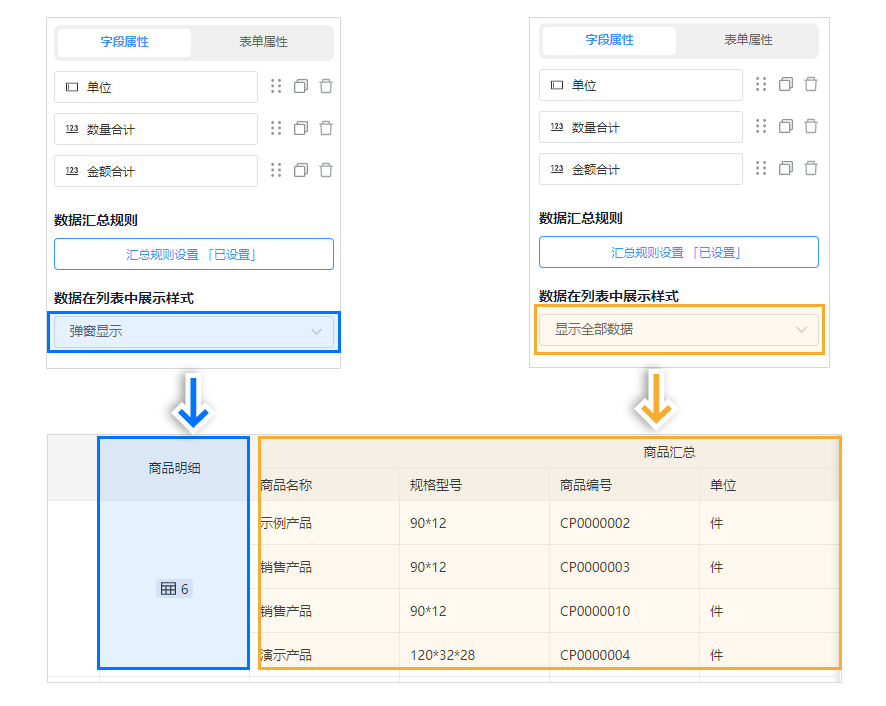Open the 弹窗显示 dropdown

(193, 331)
